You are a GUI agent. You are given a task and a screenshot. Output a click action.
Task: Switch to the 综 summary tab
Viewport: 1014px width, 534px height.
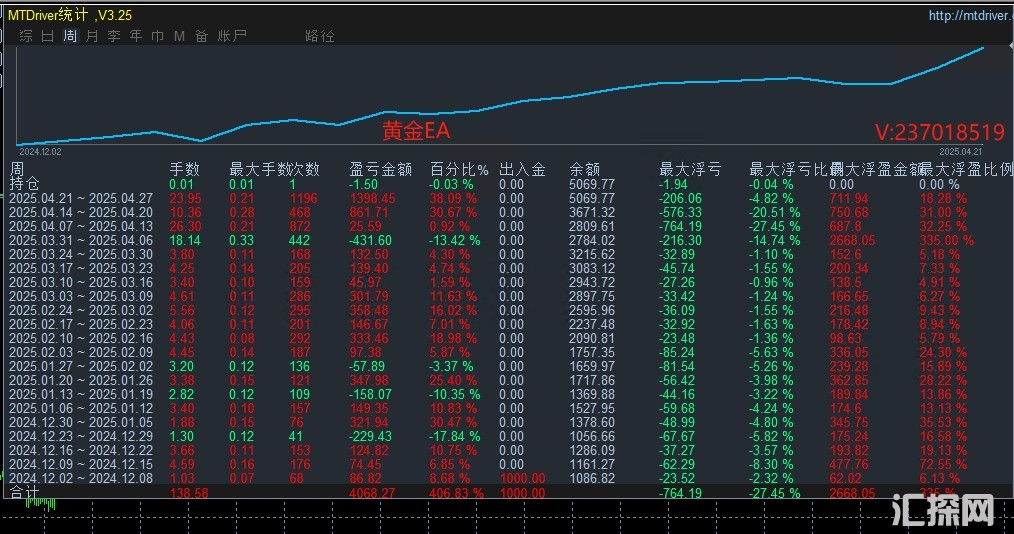[x=26, y=36]
